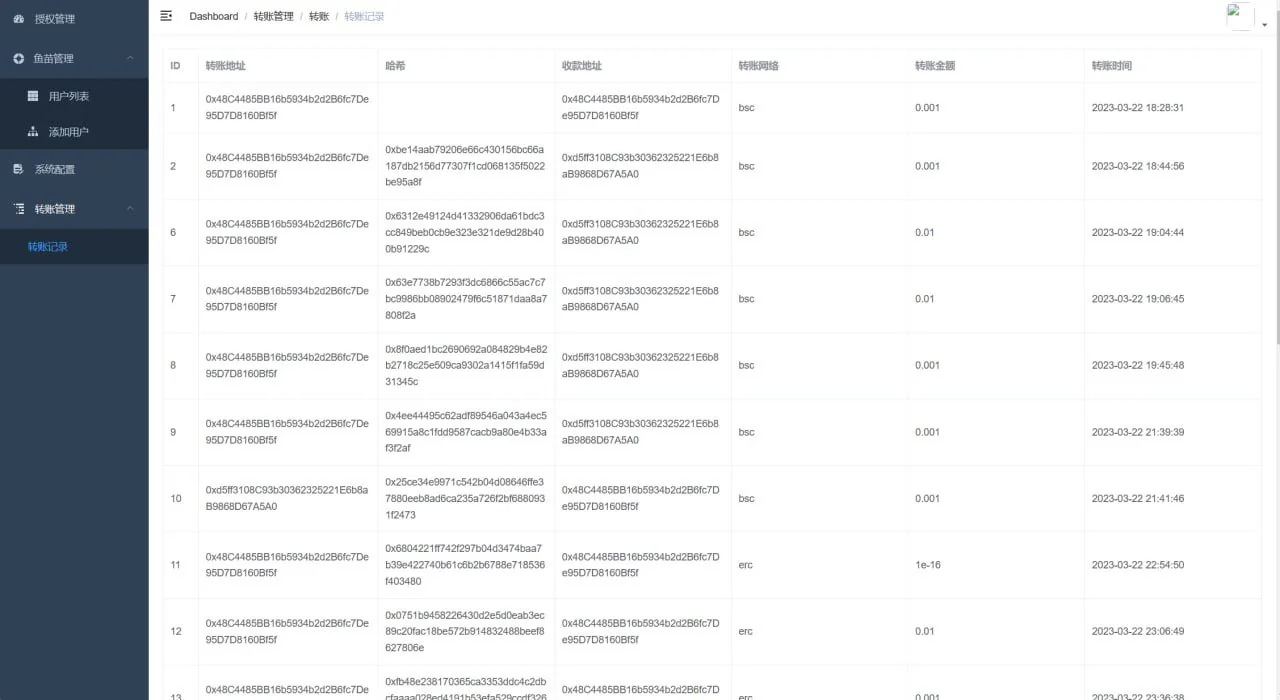Click the 授权管理 dashboard icon
Image resolution: width=1280 pixels, height=700 pixels.
(x=19, y=19)
